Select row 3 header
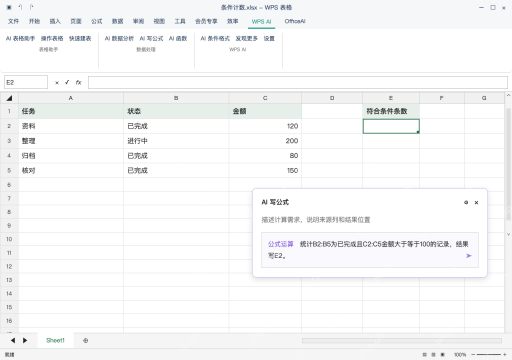The height and width of the screenshot is (360, 512). [9, 141]
